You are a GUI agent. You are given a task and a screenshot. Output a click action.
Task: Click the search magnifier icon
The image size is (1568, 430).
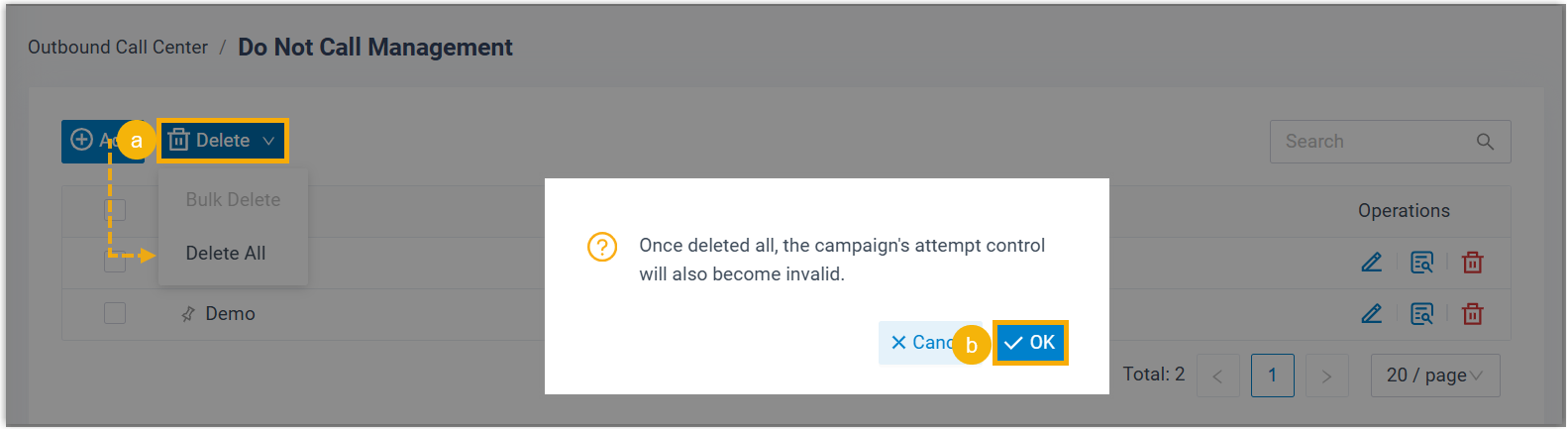(1485, 142)
